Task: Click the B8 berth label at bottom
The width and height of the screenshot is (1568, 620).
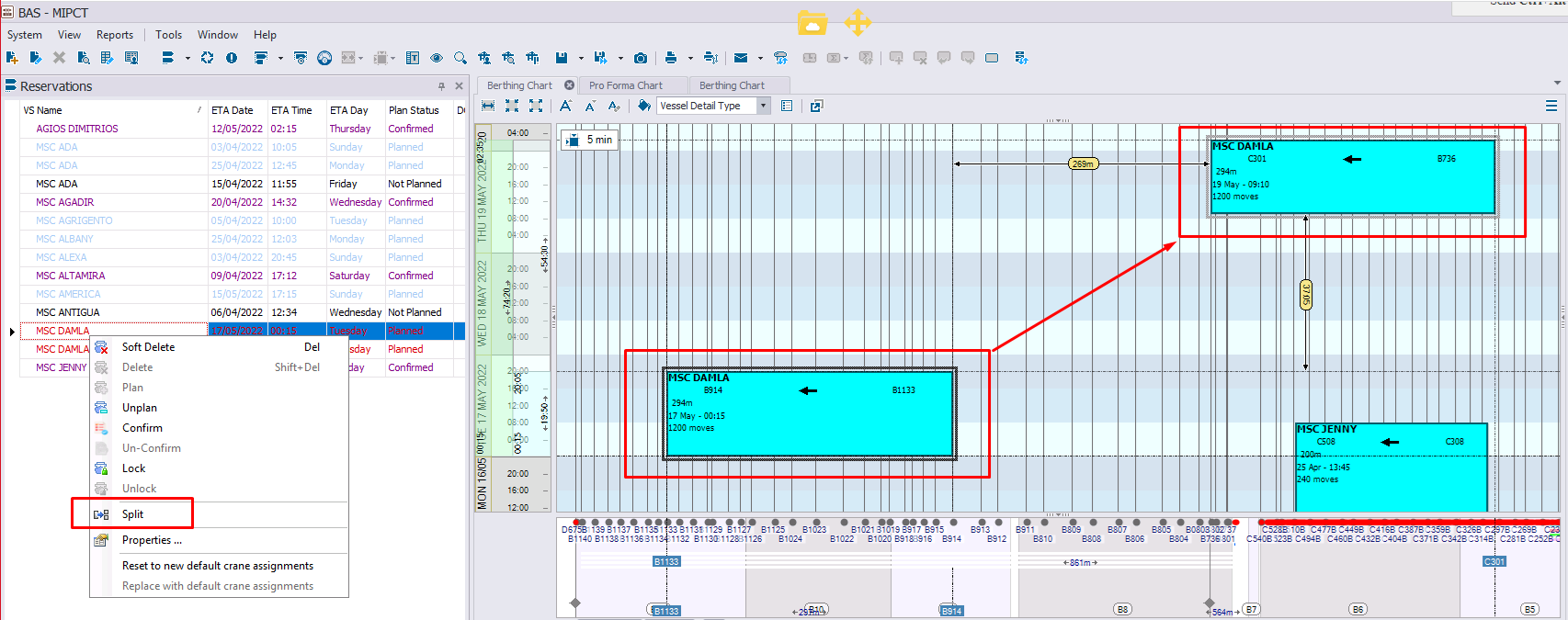Action: click(1122, 609)
